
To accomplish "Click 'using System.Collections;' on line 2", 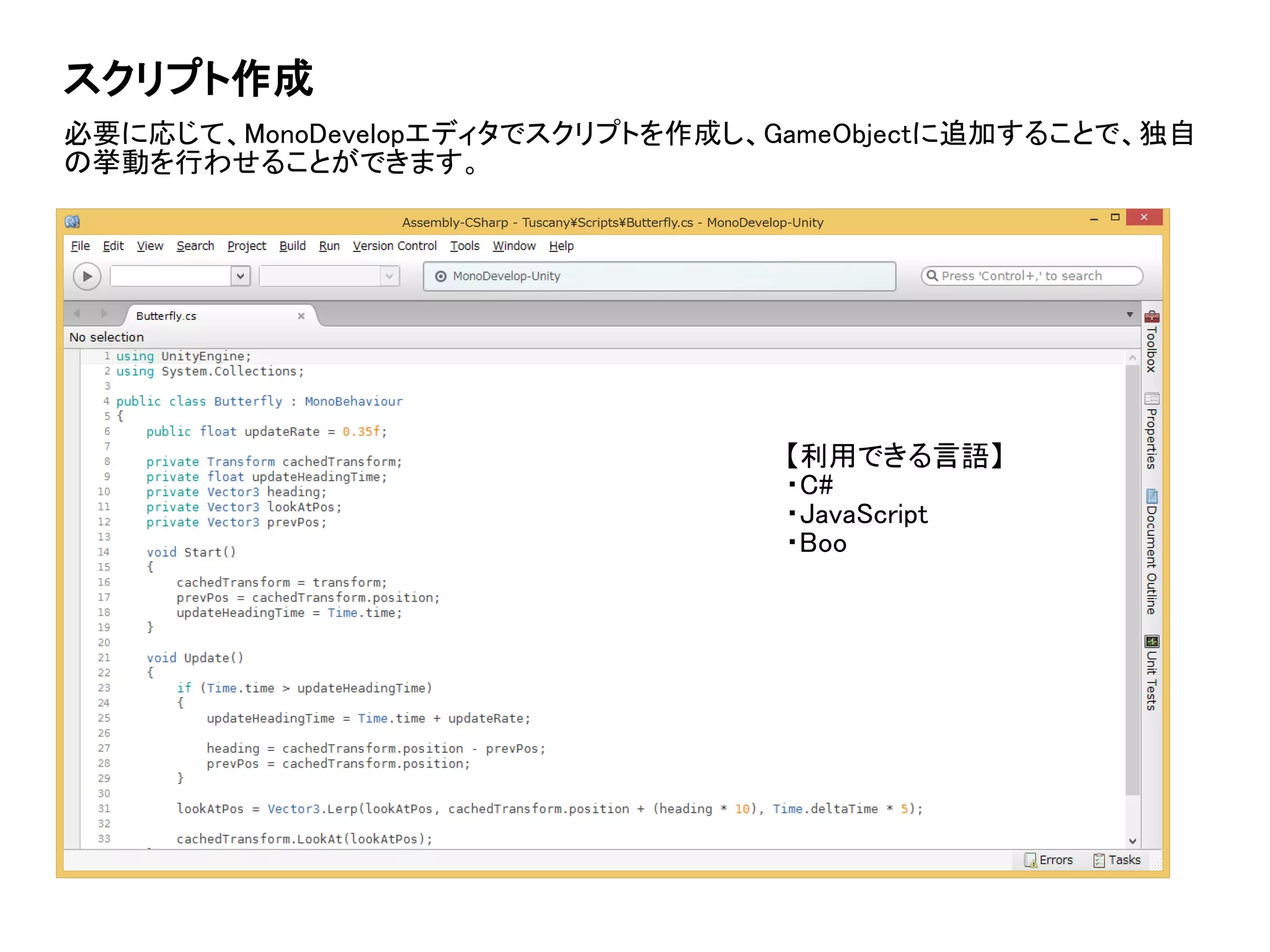I will (210, 371).
